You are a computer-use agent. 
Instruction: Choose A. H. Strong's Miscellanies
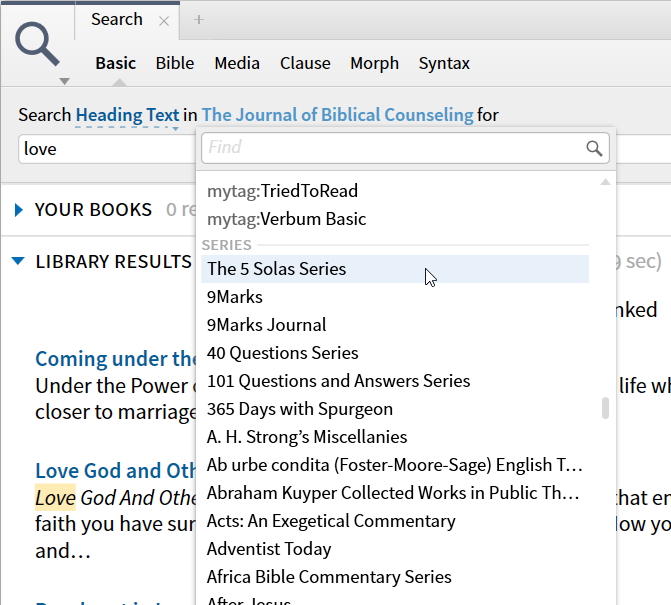(x=395, y=437)
